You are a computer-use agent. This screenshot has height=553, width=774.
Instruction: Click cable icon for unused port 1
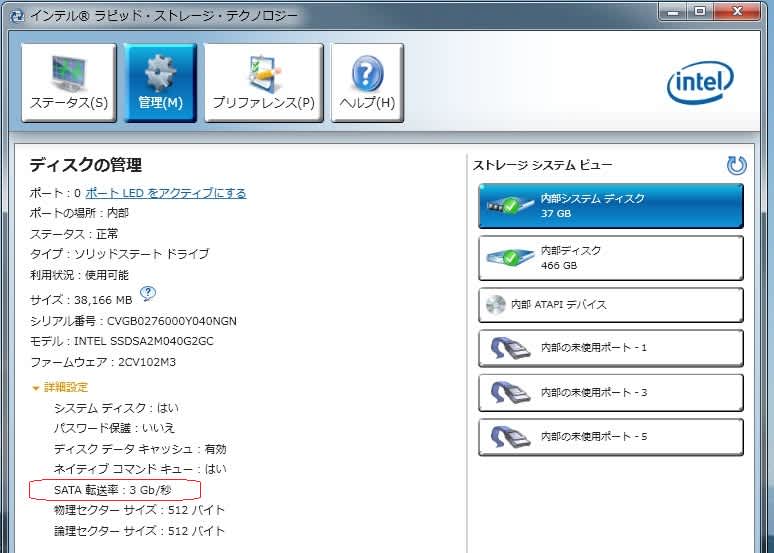(x=510, y=348)
